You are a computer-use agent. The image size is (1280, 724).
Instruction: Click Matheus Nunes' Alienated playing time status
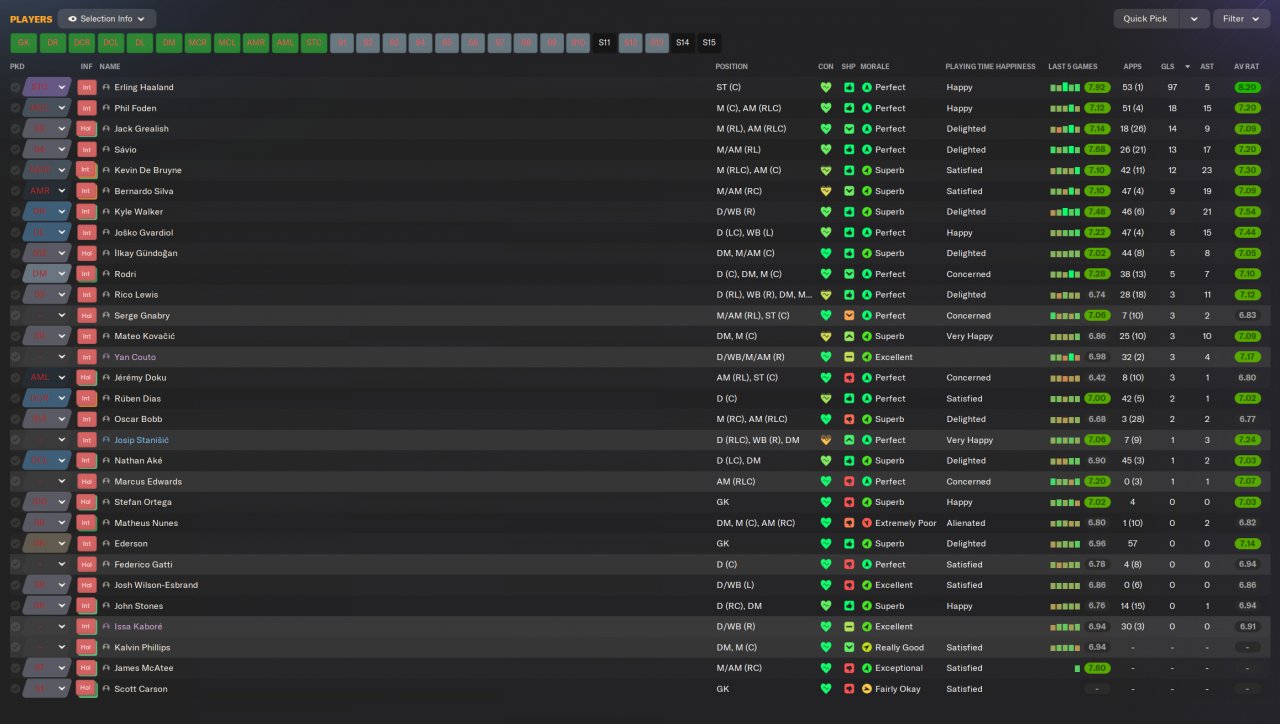point(966,523)
